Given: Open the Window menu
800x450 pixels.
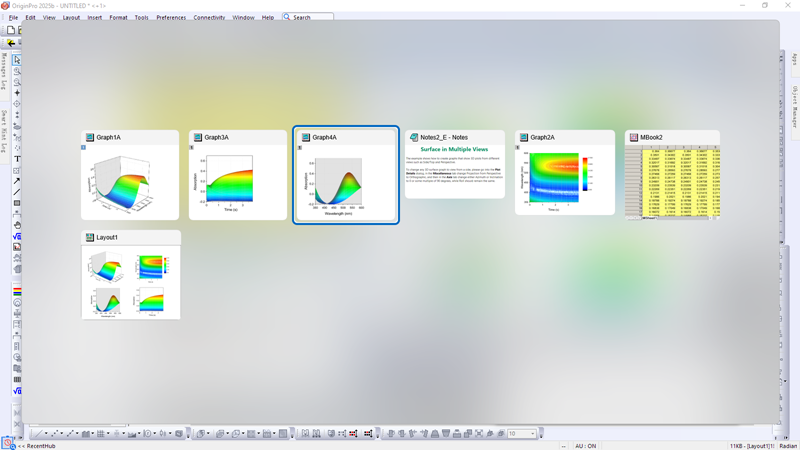Looking at the screenshot, I should click(243, 17).
